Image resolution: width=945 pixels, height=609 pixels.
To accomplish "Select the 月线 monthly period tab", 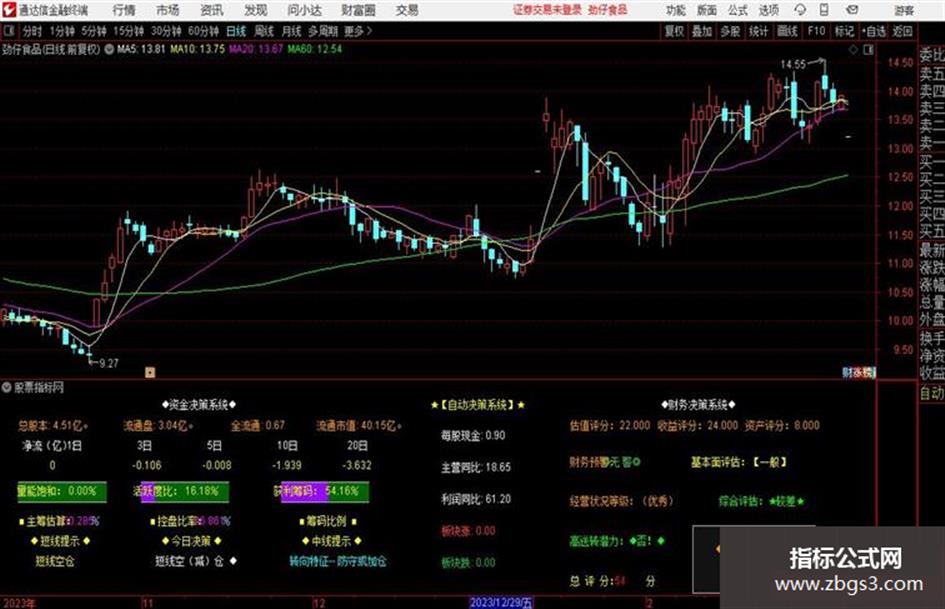I will pyautogui.click(x=292, y=31).
